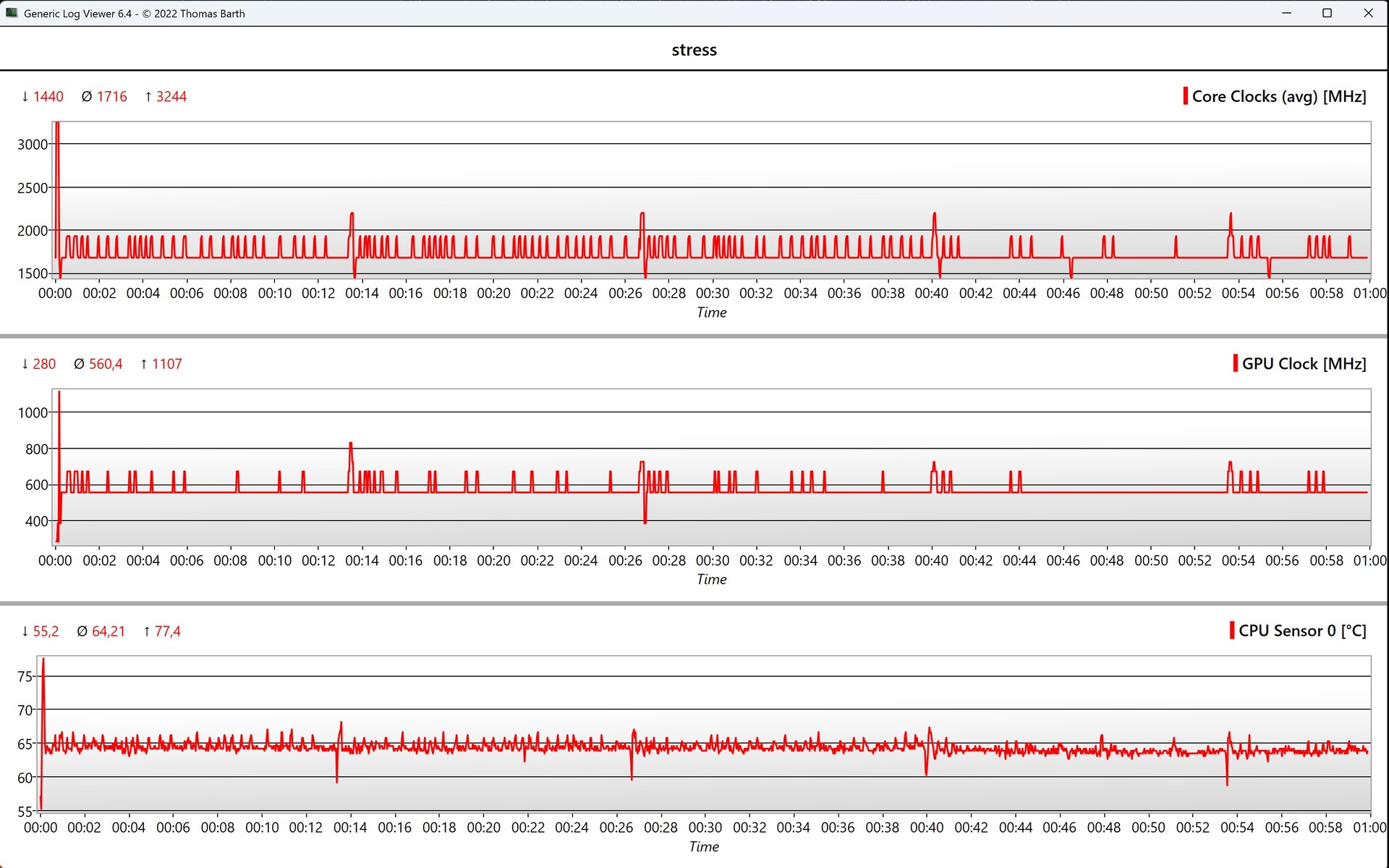Click the Core Clocks (avg) [MHz] legend label
Image resolution: width=1389 pixels, height=868 pixels.
(1278, 96)
